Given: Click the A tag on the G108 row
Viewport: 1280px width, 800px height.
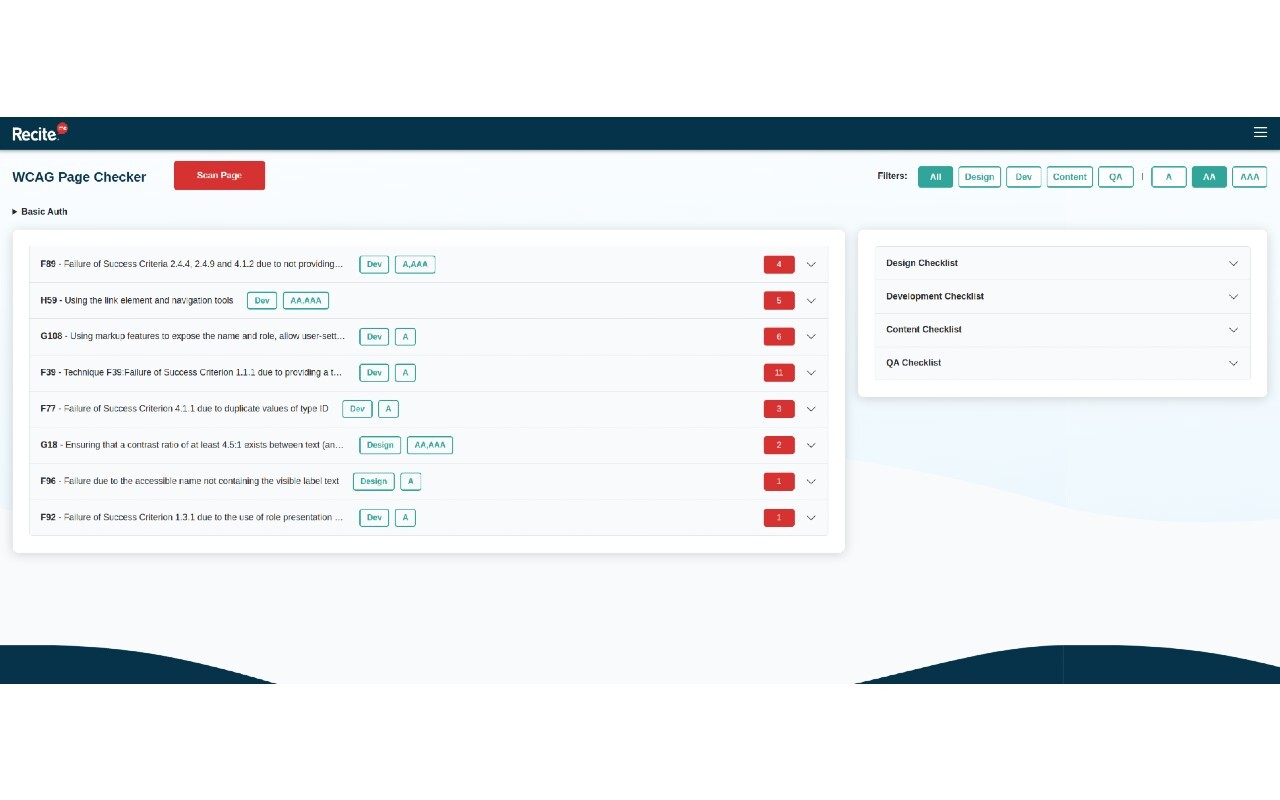Looking at the screenshot, I should click(x=405, y=337).
